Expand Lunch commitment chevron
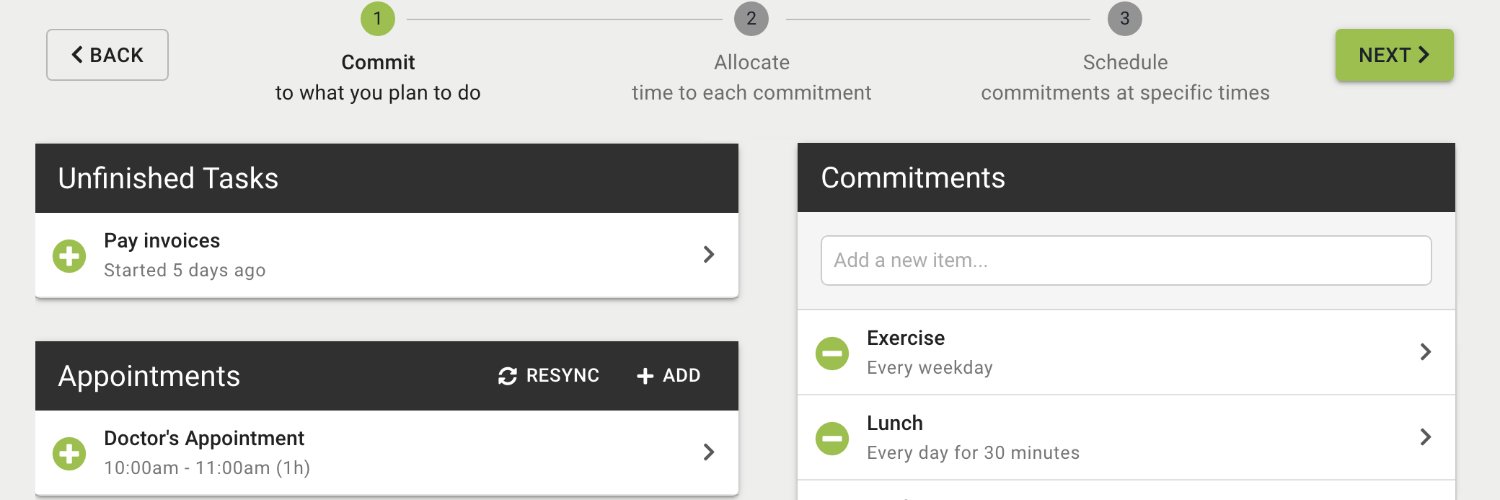 click(x=1426, y=437)
